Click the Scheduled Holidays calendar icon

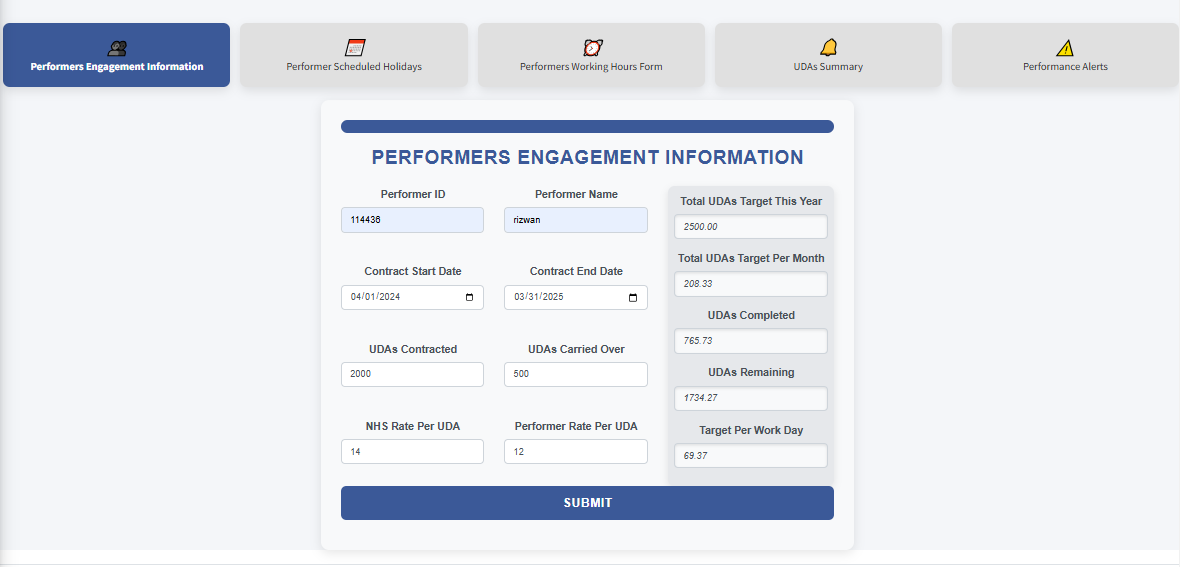point(355,47)
